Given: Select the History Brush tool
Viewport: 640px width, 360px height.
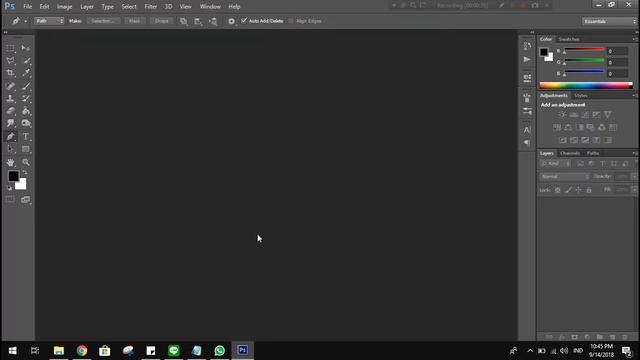Looking at the screenshot, I should (x=26, y=98).
